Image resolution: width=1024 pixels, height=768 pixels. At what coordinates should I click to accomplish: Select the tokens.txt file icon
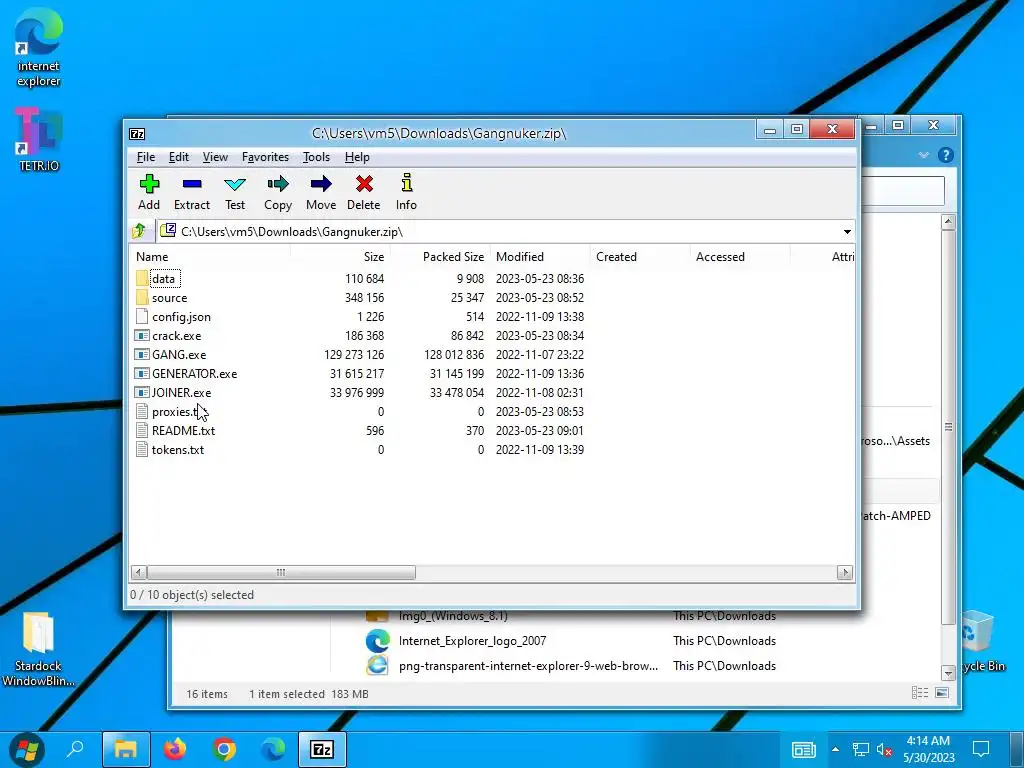coord(142,449)
